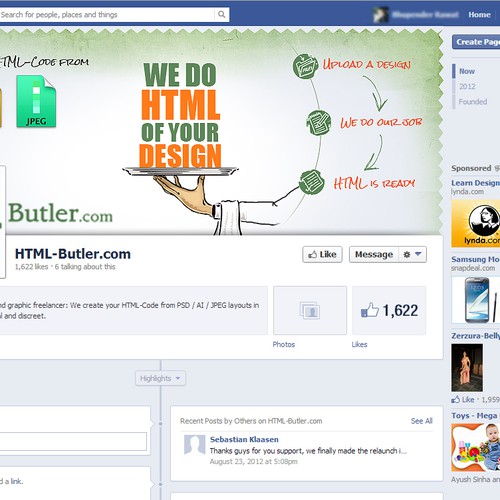
Task: Jump to 2012 in the timeline
Action: point(467,87)
